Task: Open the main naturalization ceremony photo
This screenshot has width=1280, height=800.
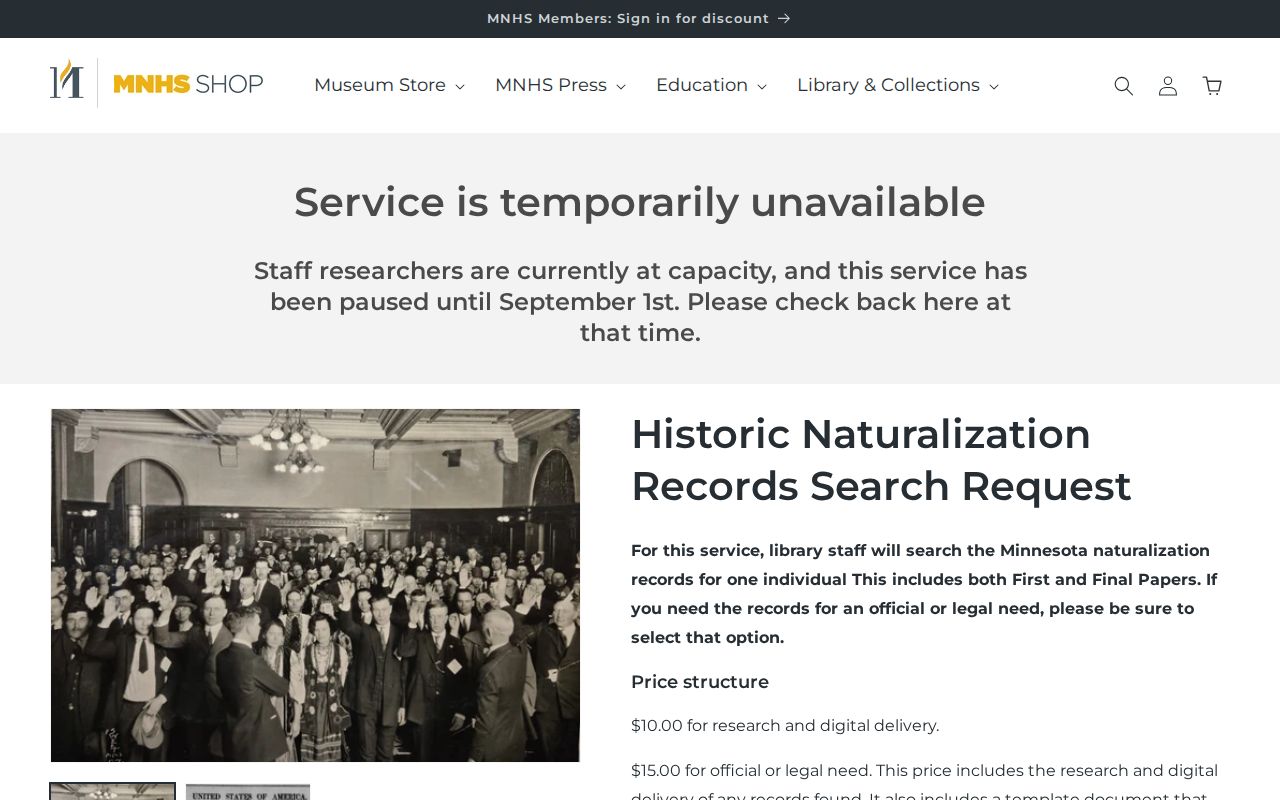Action: [315, 585]
